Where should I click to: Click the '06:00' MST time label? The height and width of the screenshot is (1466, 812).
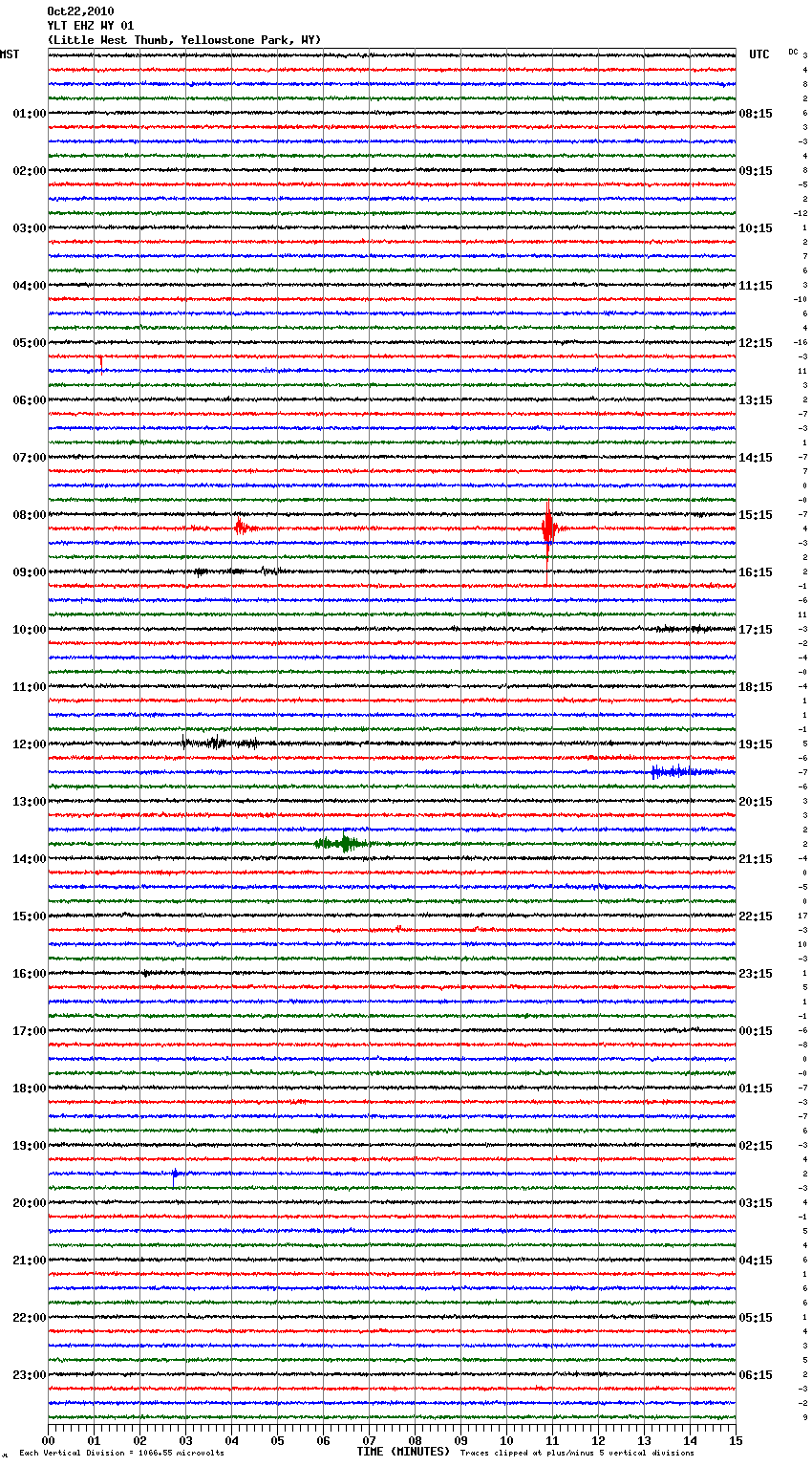click(30, 400)
